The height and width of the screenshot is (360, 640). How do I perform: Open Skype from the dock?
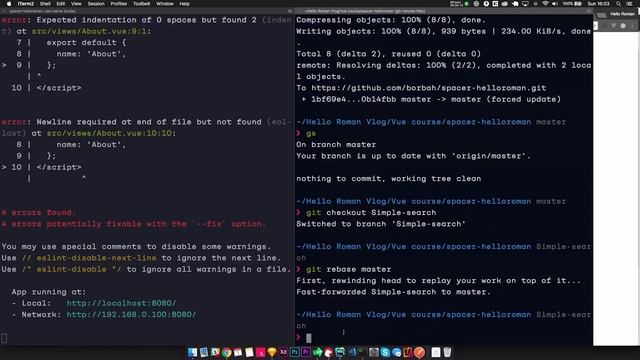point(385,352)
